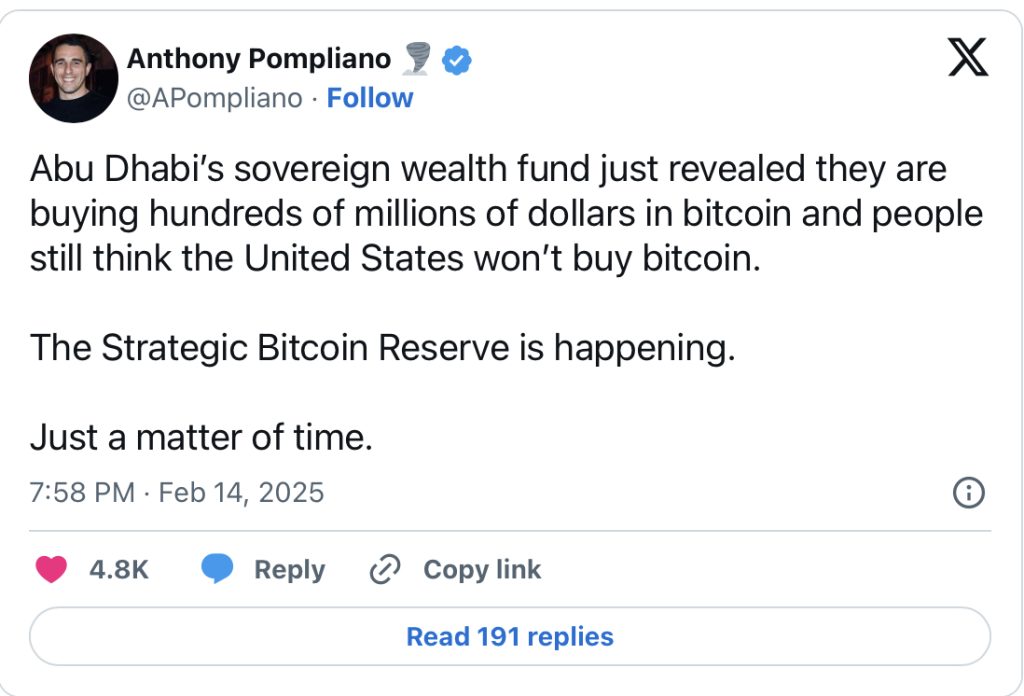Click the Strategic Bitcoin Reserve sentence

[382, 347]
